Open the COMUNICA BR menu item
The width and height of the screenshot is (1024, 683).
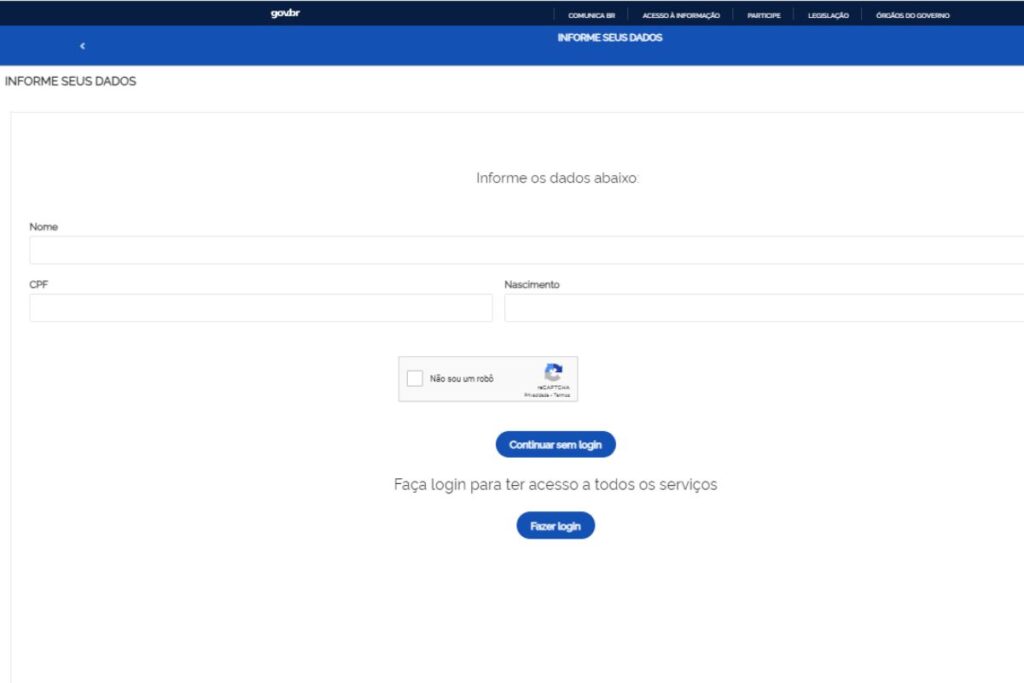click(591, 15)
